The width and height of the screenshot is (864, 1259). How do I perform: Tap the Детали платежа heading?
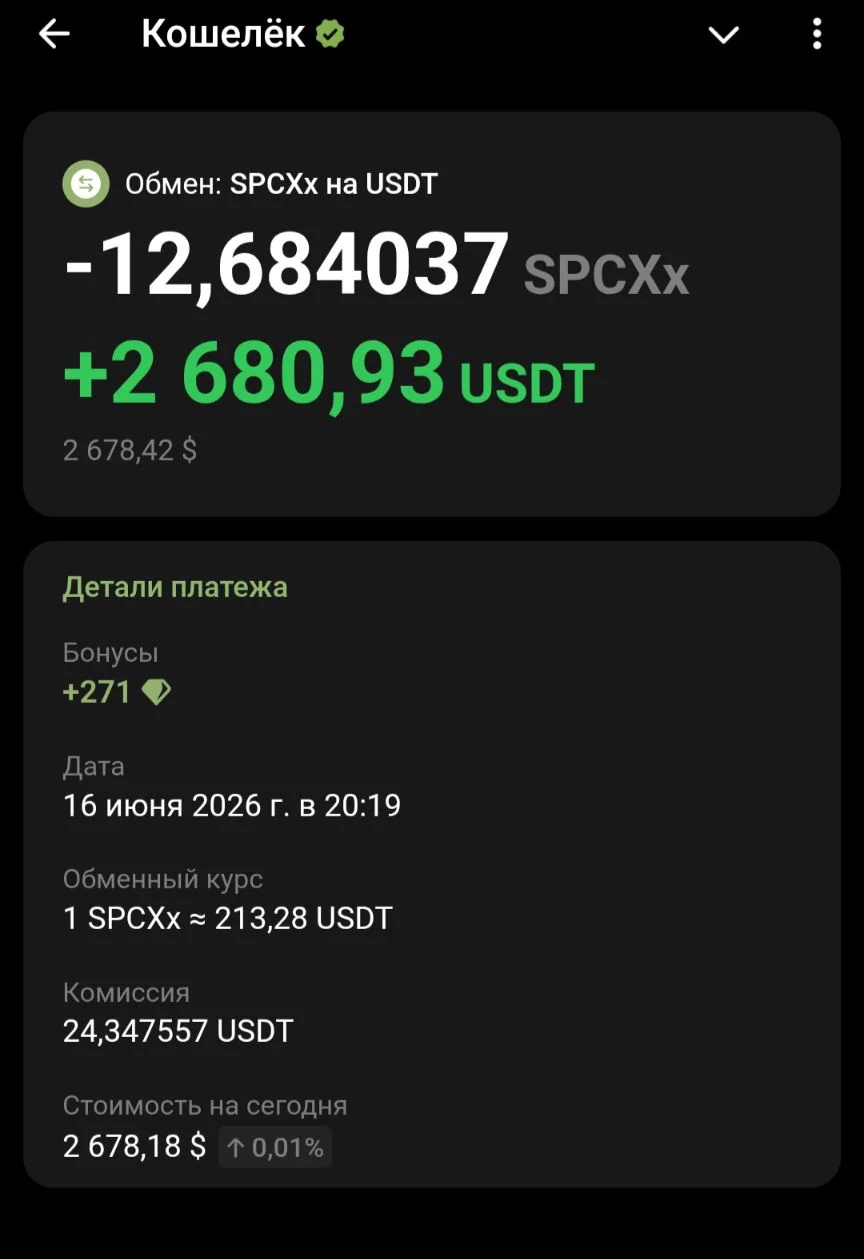pos(175,587)
